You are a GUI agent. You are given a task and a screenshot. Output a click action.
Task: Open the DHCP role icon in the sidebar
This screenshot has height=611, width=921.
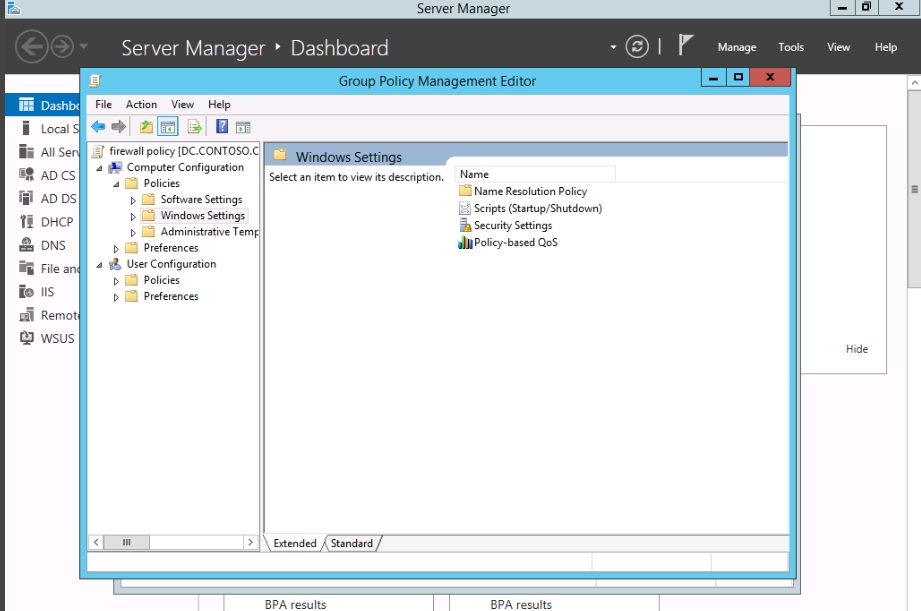(x=26, y=221)
